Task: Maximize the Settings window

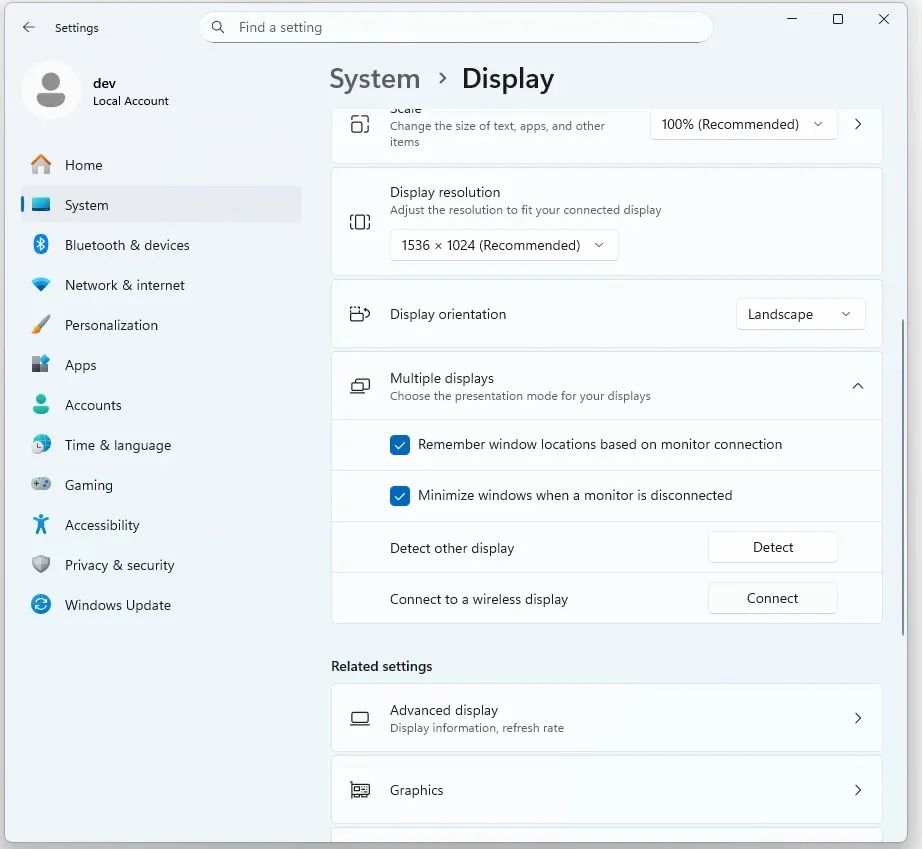Action: (838, 19)
